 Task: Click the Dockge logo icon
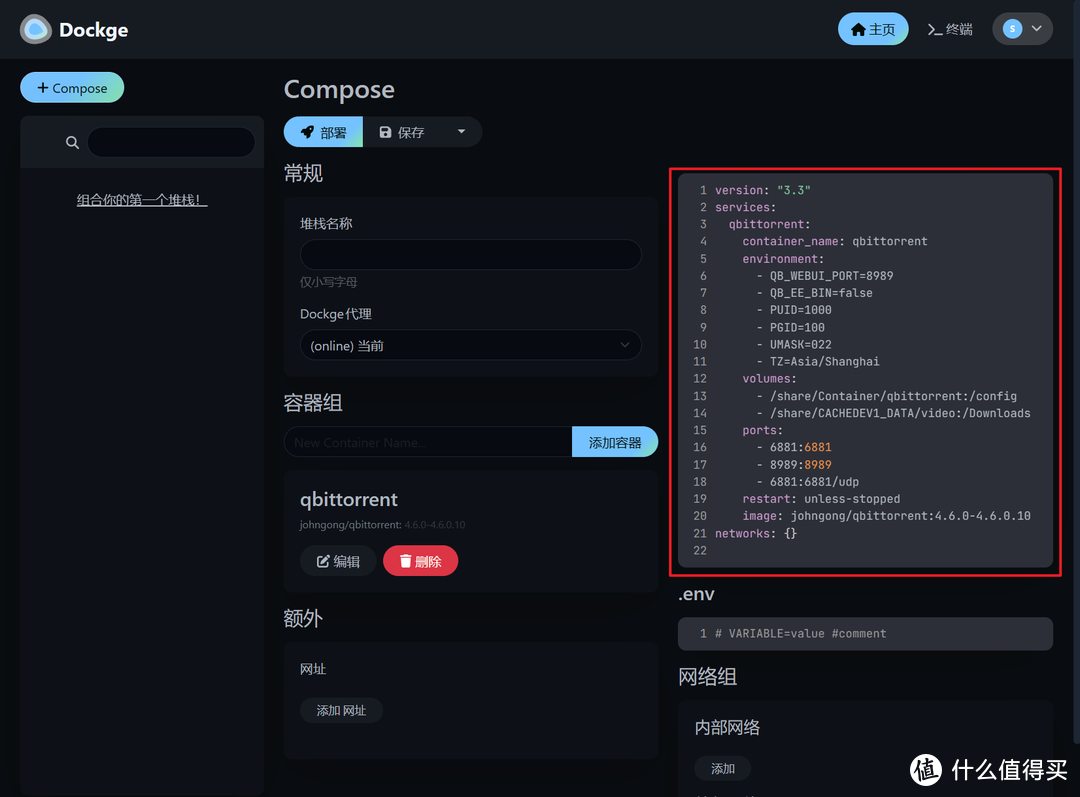coord(36,30)
